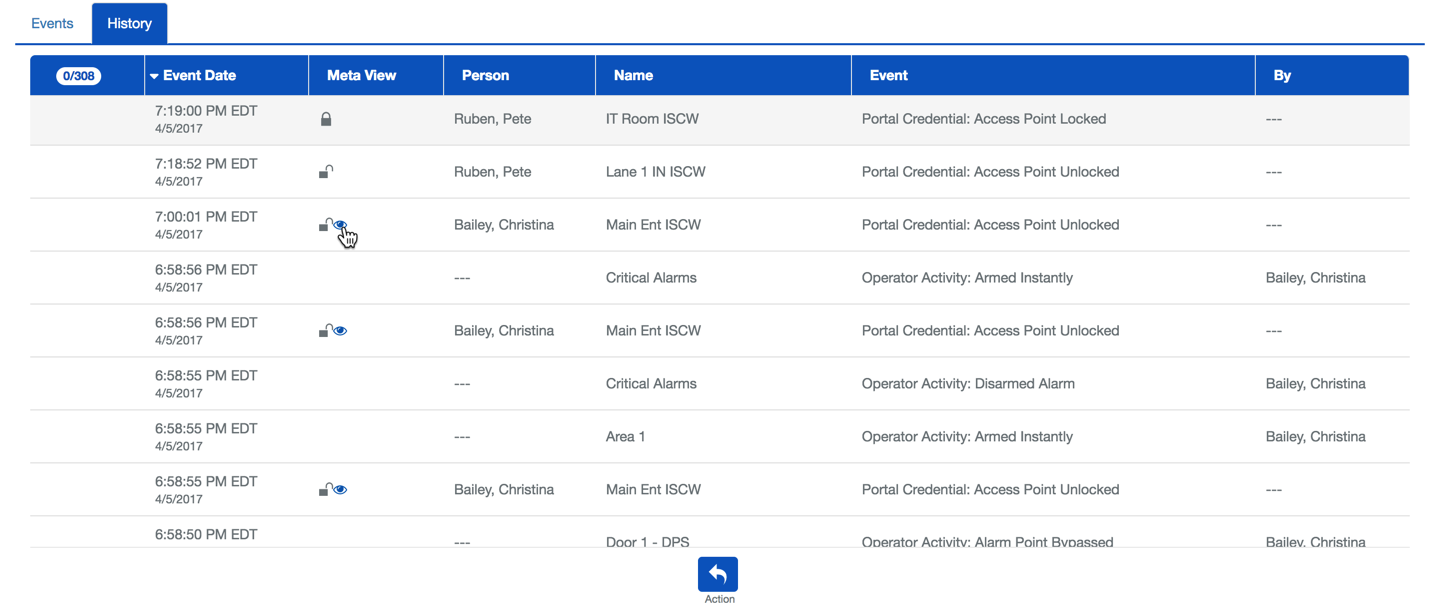Viewport: 1440px width, 614px height.
Task: Click "Operator Activity: Armed Instantly" for Area 1
Action: point(967,437)
